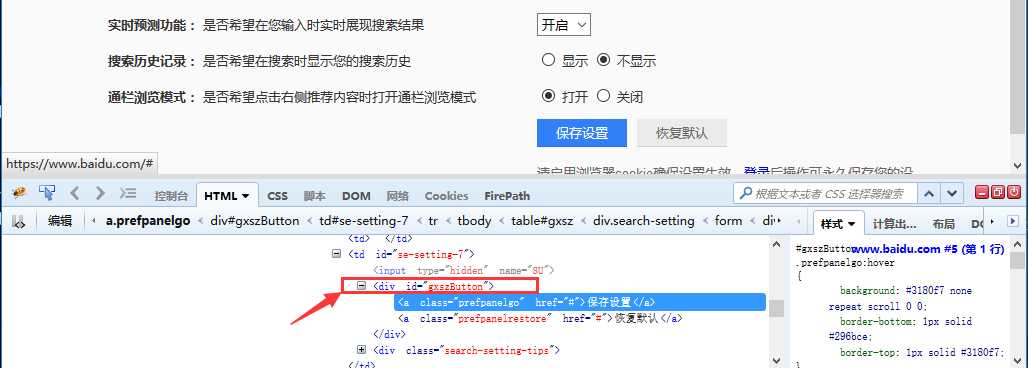1028x368 pixels.
Task: Click the HTML panel vertical scrollbar thumb
Action: coord(776,308)
